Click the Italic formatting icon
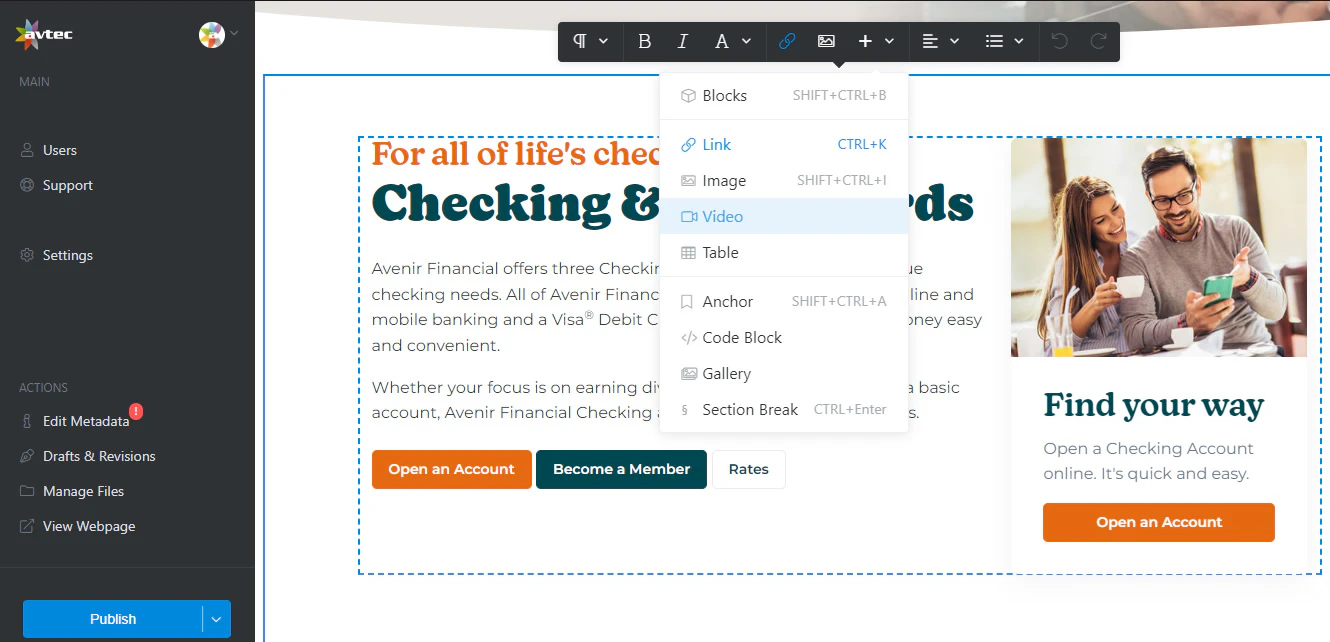The height and width of the screenshot is (642, 1330). tap(683, 41)
